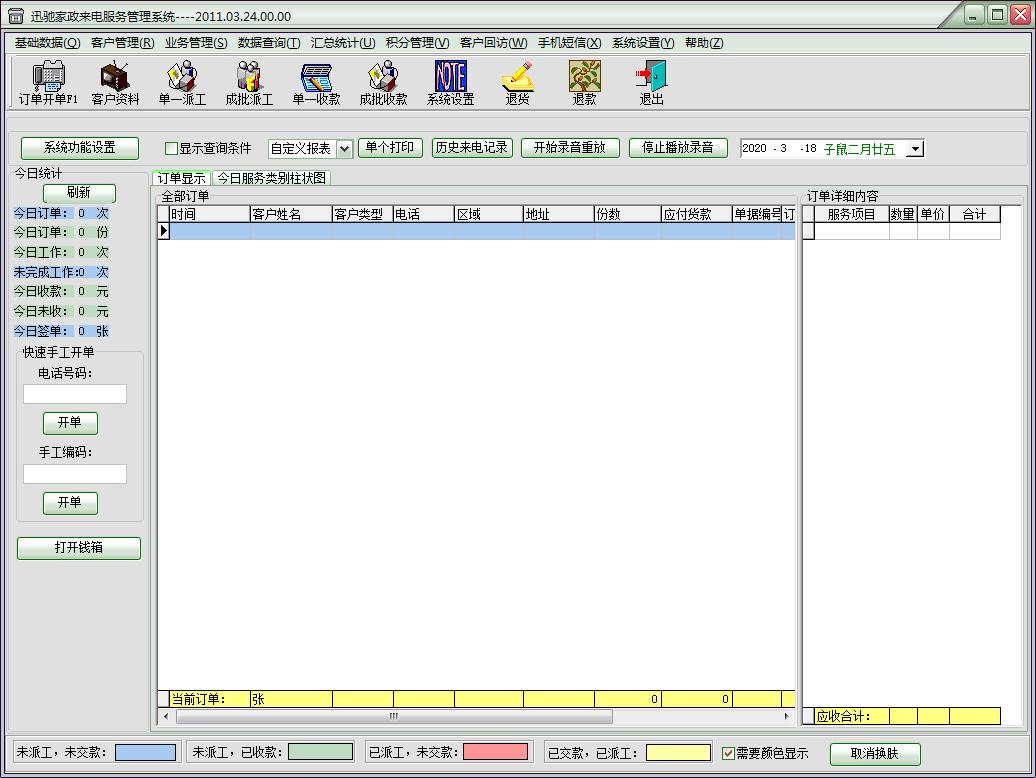
Task: Click 份数 column header
Action: click(x=628, y=214)
